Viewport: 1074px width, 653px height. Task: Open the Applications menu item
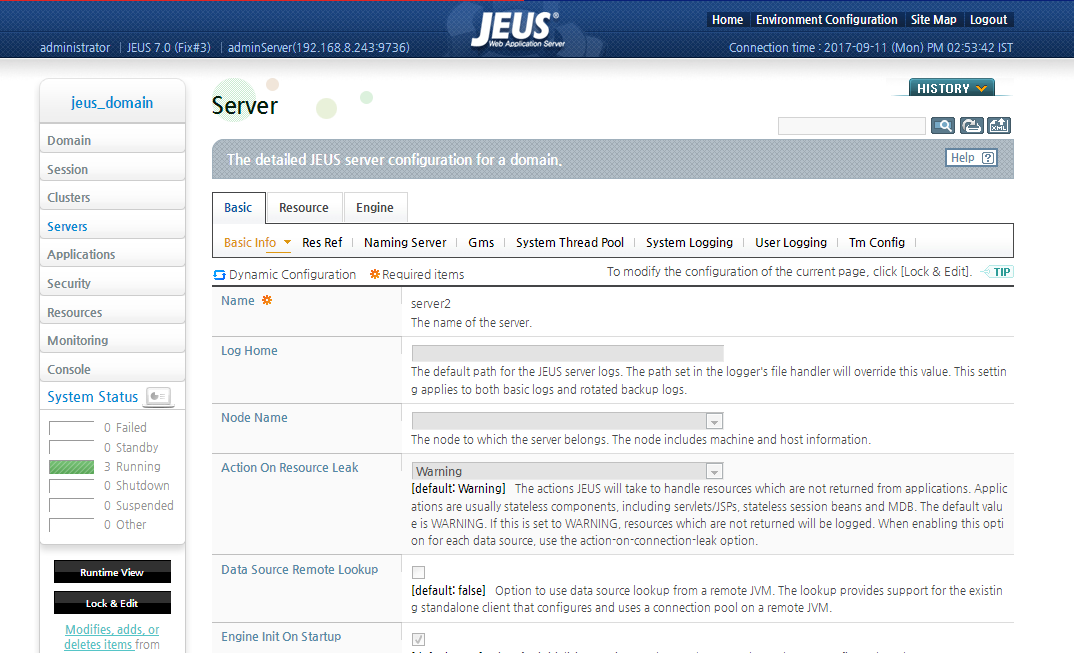pyautogui.click(x=112, y=254)
